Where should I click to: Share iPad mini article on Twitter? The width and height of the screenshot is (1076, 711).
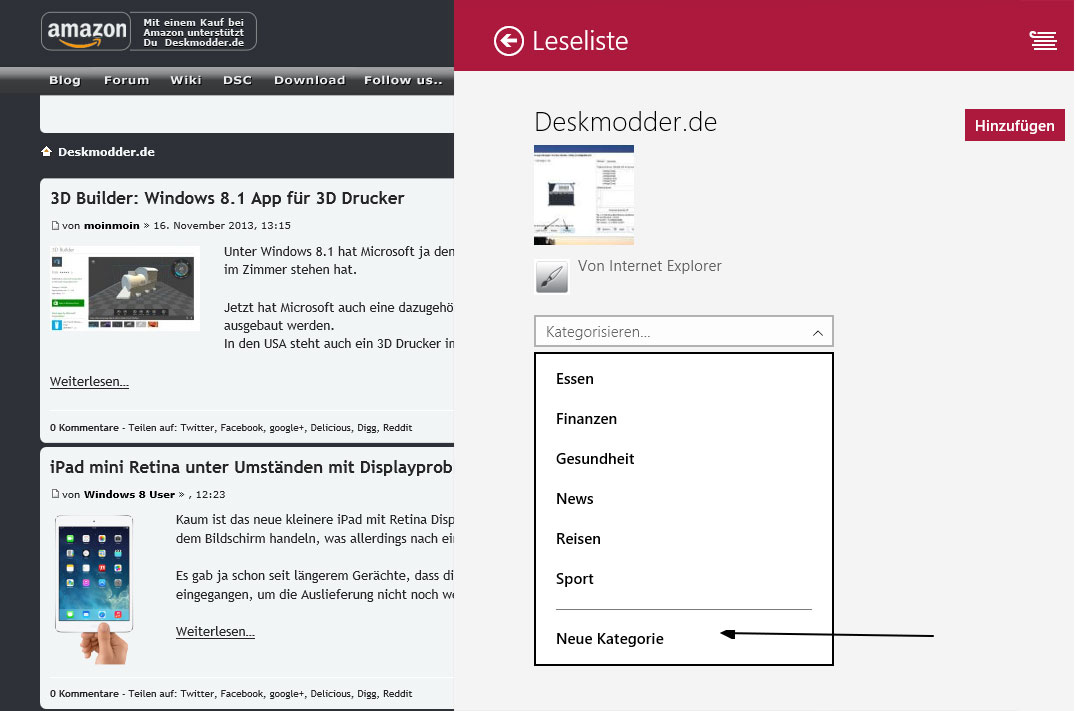tap(197, 694)
